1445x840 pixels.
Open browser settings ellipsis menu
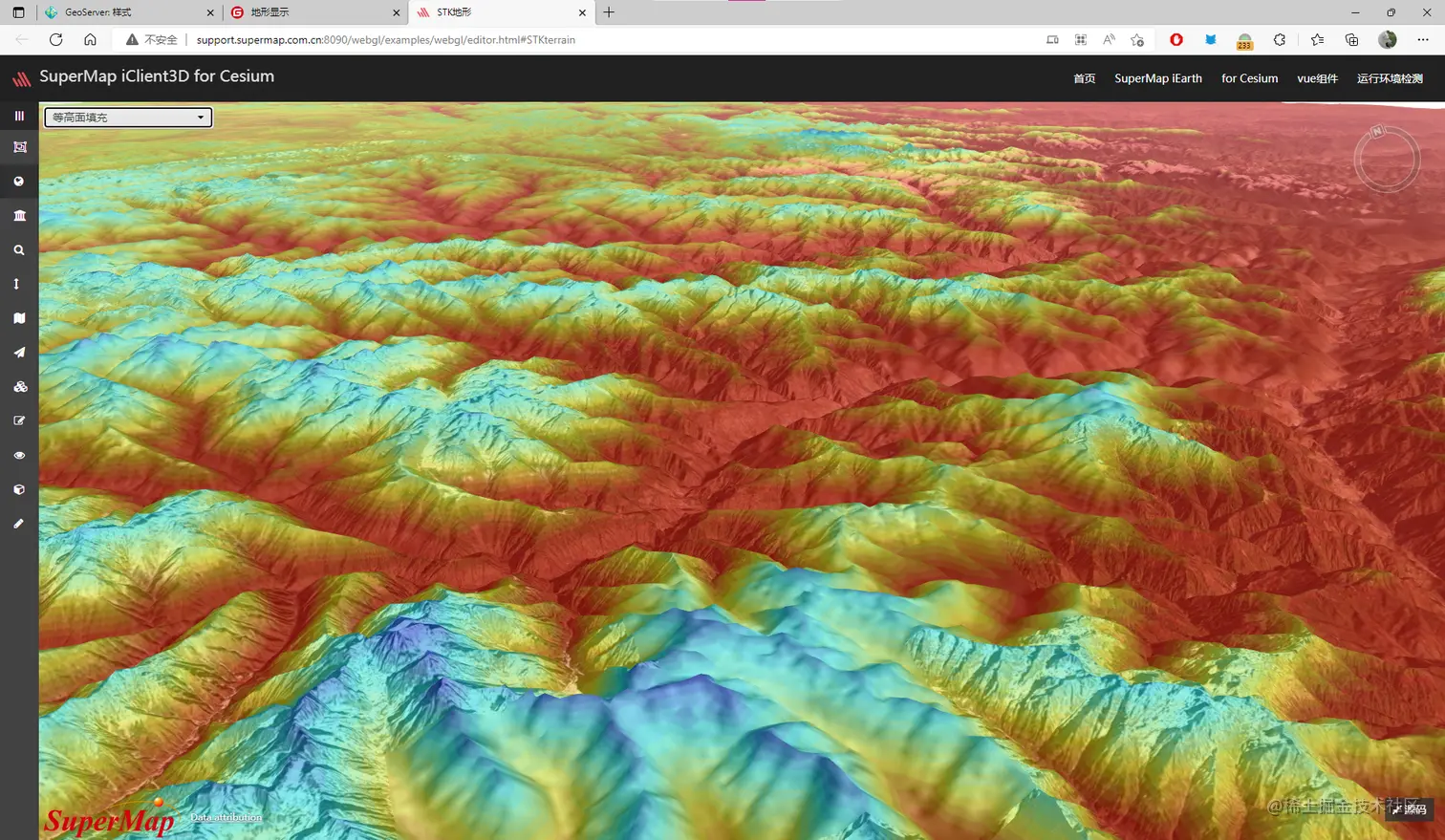[x=1423, y=40]
